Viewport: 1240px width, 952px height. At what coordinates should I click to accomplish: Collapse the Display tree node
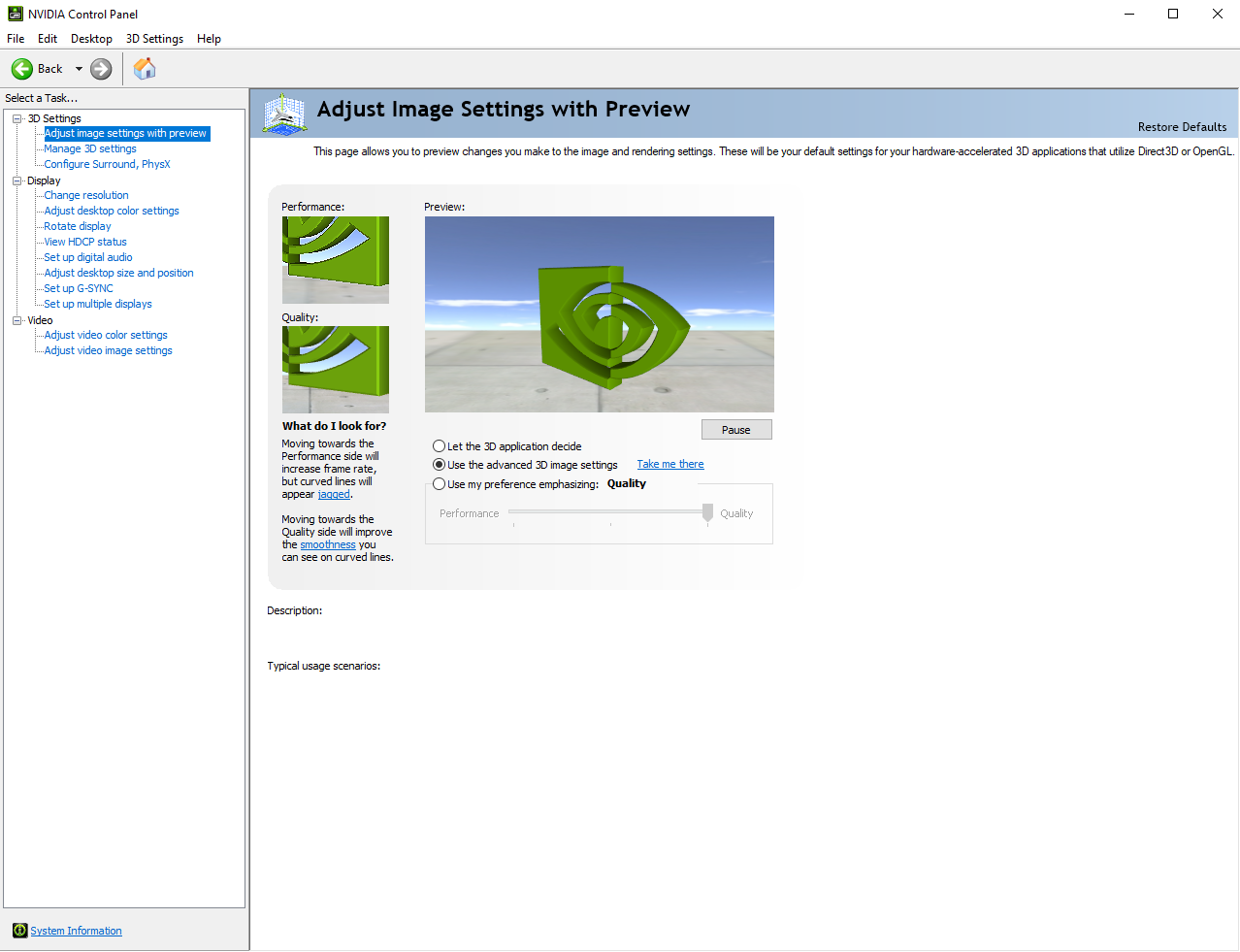[16, 181]
